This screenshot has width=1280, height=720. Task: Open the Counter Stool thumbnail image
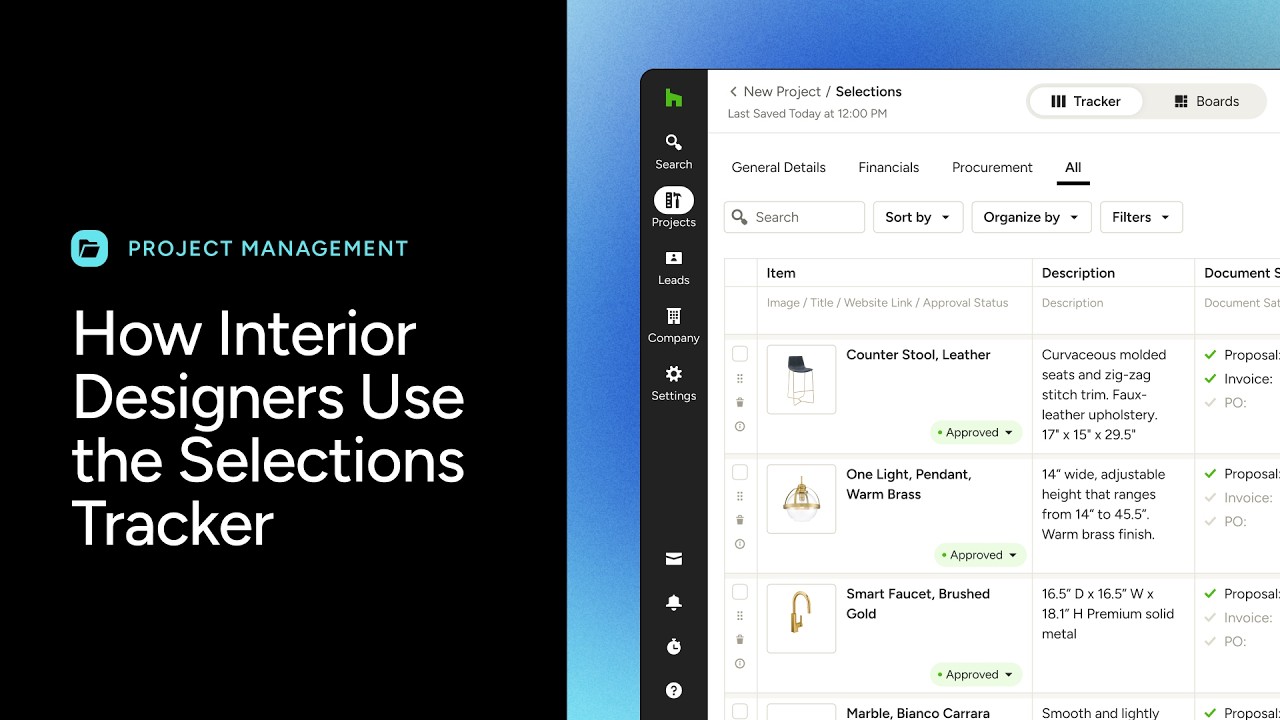pos(801,379)
